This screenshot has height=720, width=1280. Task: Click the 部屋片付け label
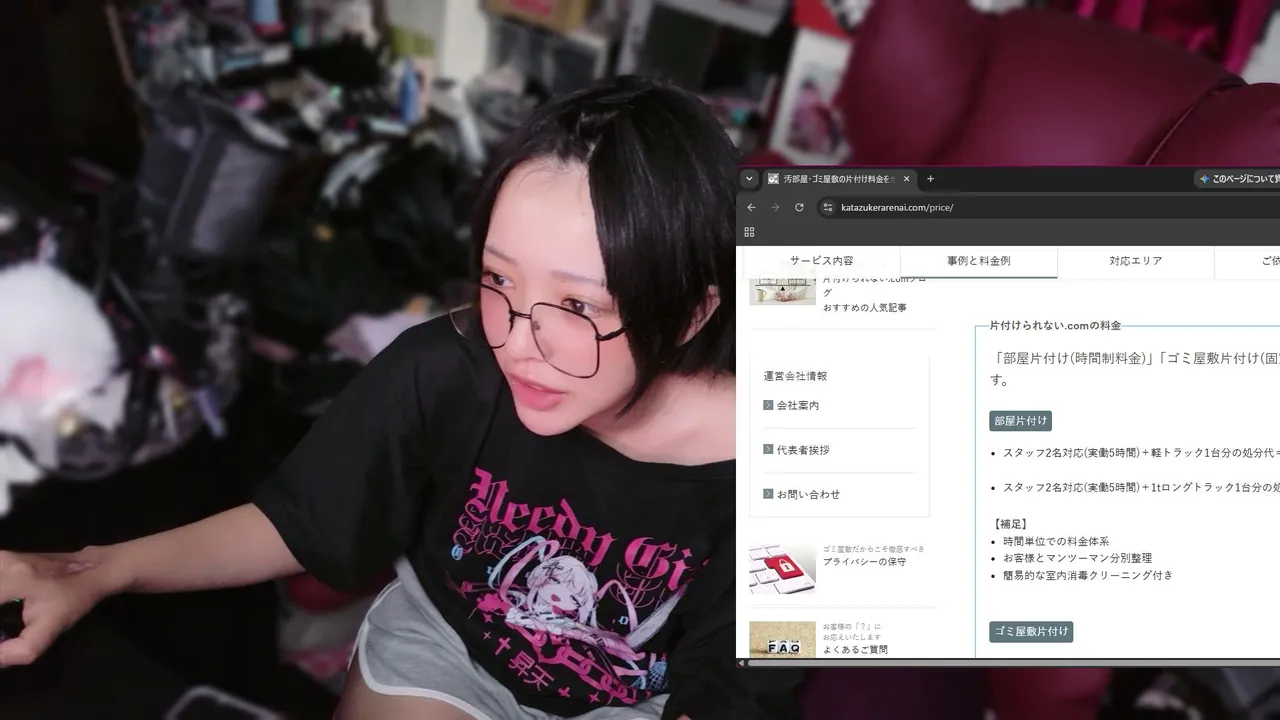pos(1020,421)
